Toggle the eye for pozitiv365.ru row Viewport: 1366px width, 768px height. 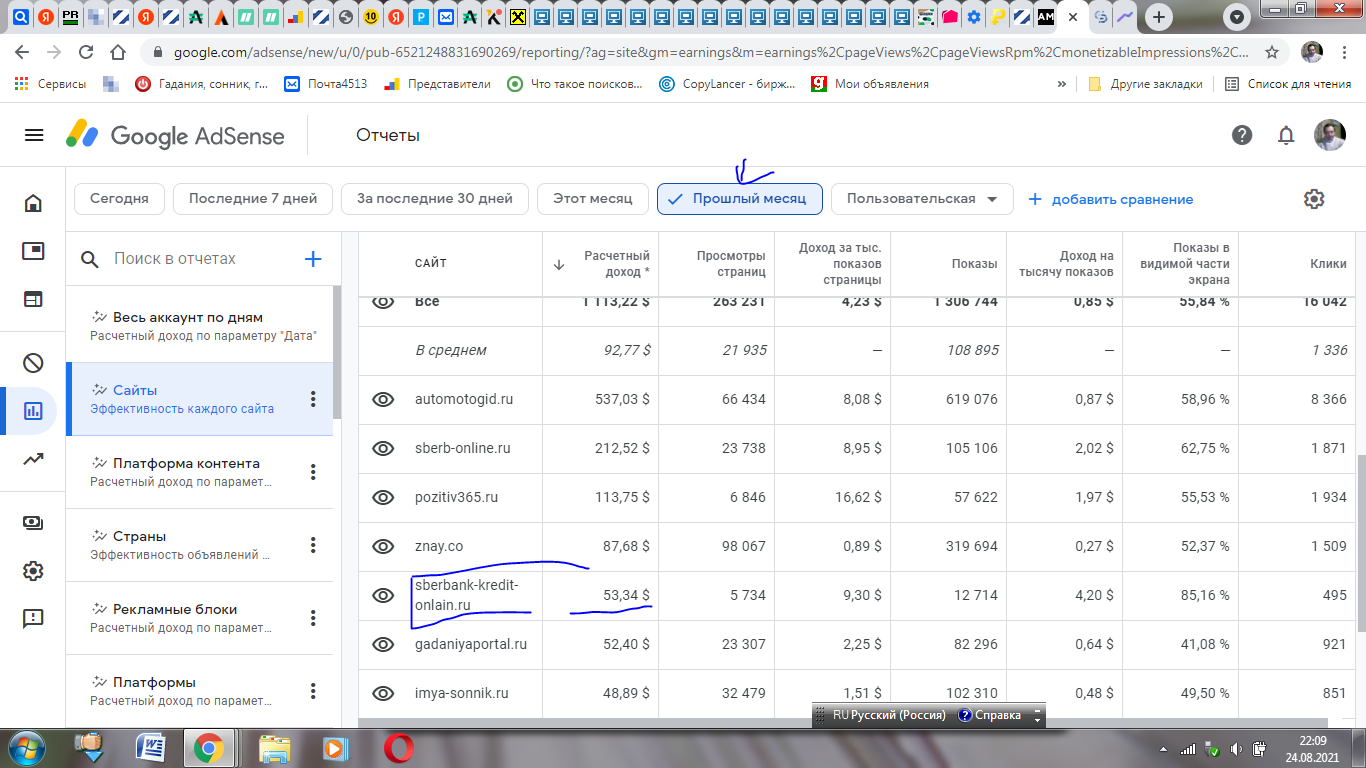pyautogui.click(x=383, y=497)
